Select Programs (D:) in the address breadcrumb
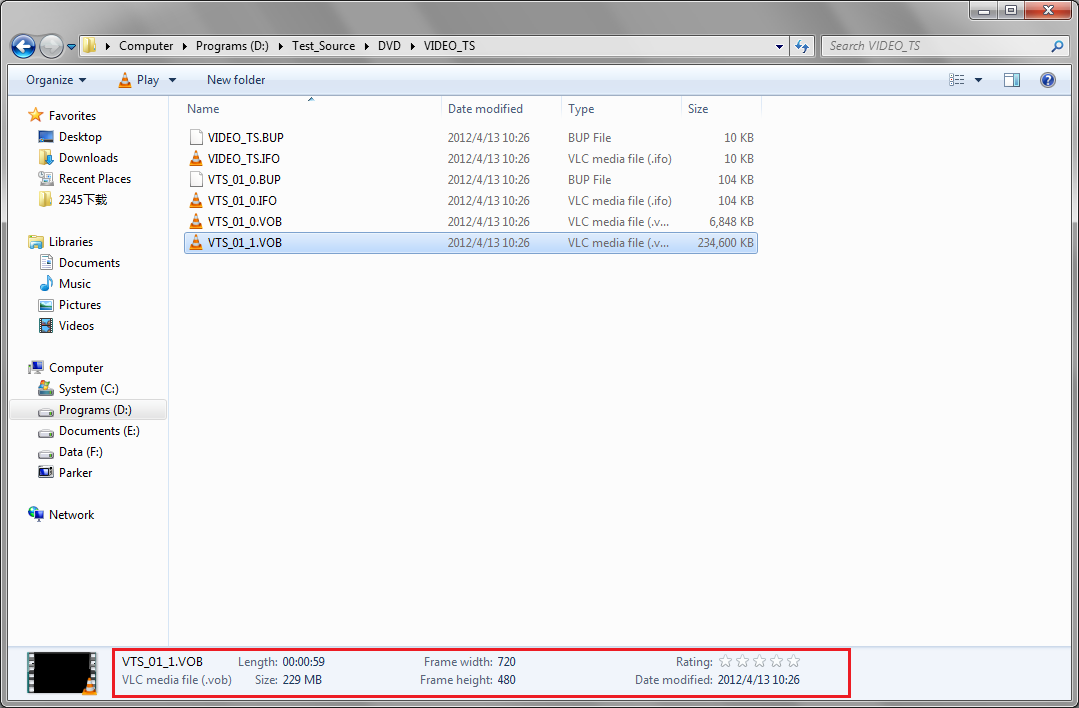 click(232, 46)
